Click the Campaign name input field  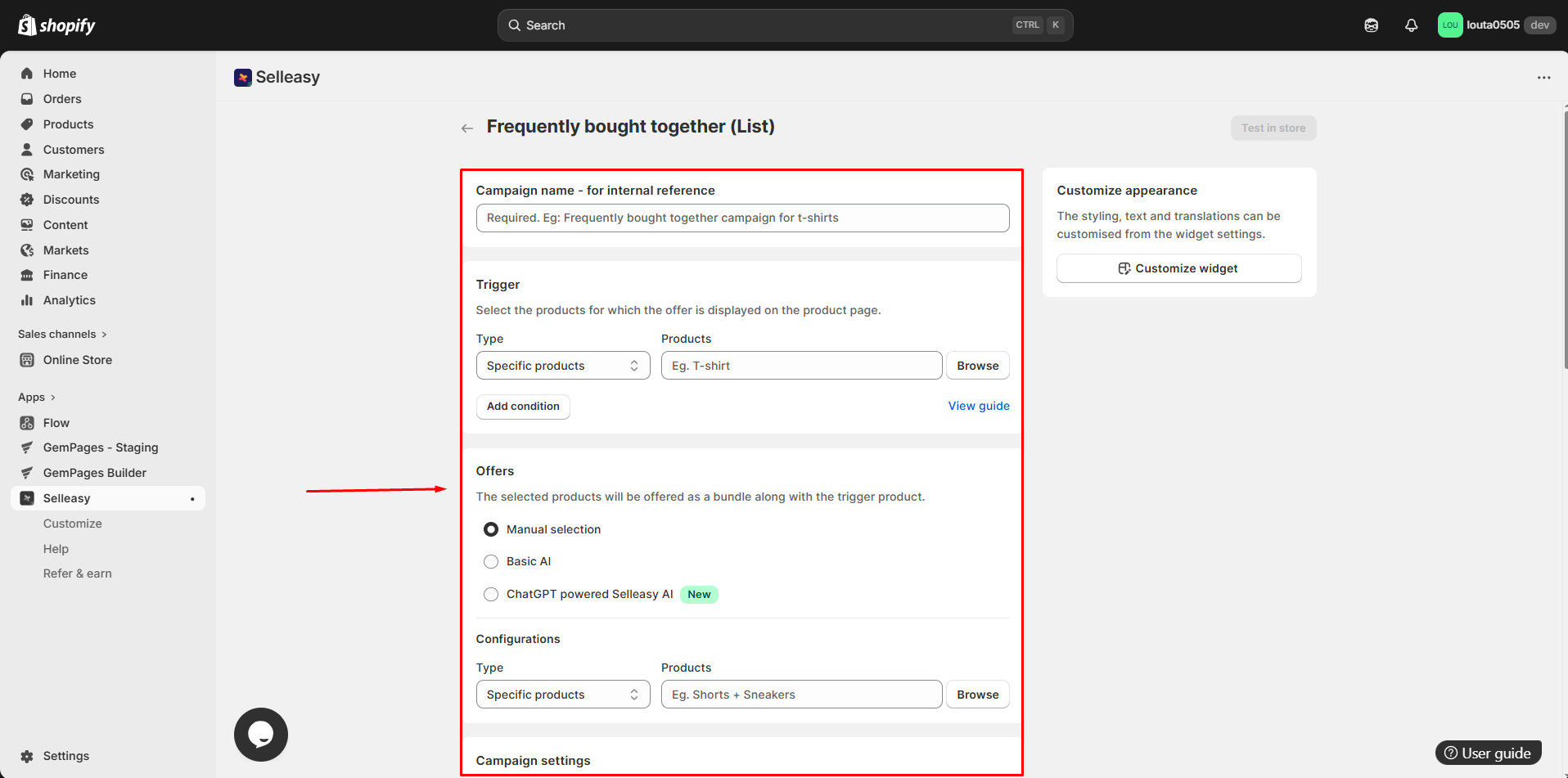(x=741, y=218)
